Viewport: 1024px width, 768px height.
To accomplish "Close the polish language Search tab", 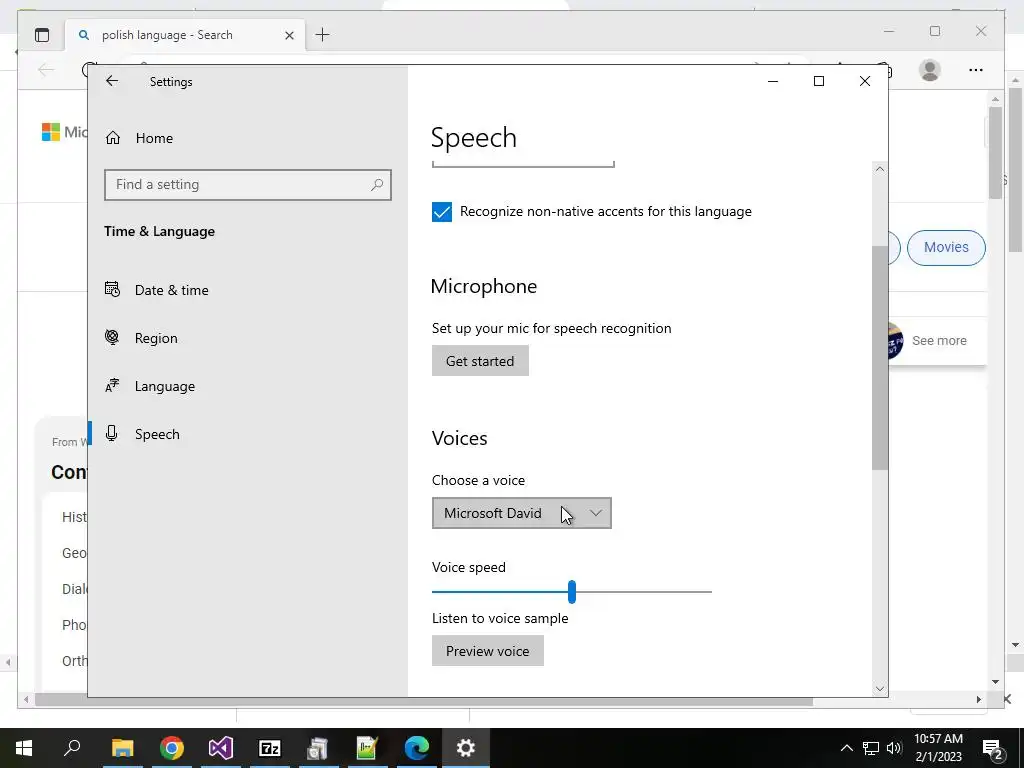I will click(x=289, y=35).
